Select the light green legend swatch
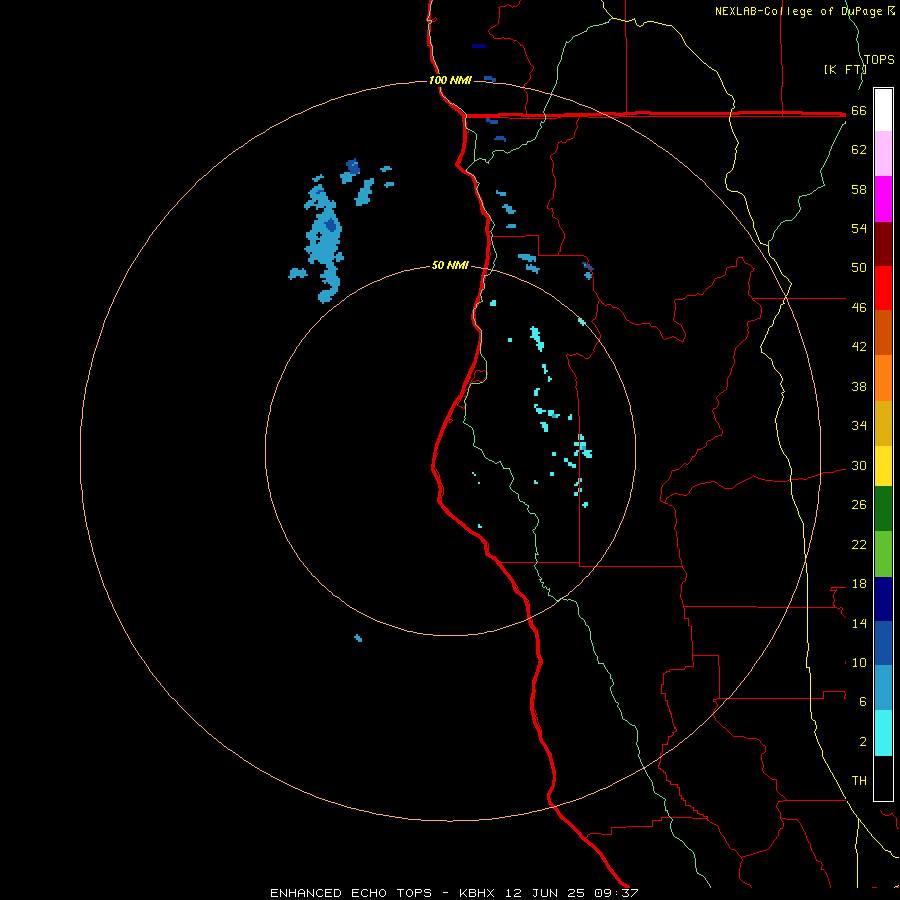The height and width of the screenshot is (900, 900). [883, 554]
